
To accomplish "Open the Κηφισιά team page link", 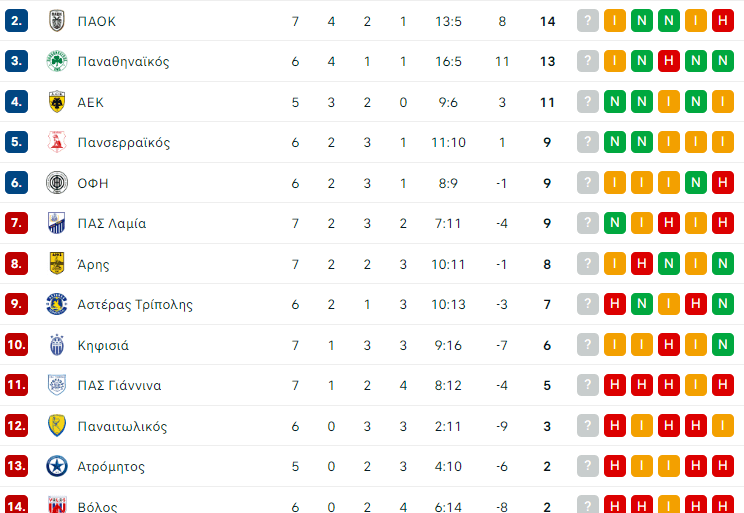I will coord(103,345).
